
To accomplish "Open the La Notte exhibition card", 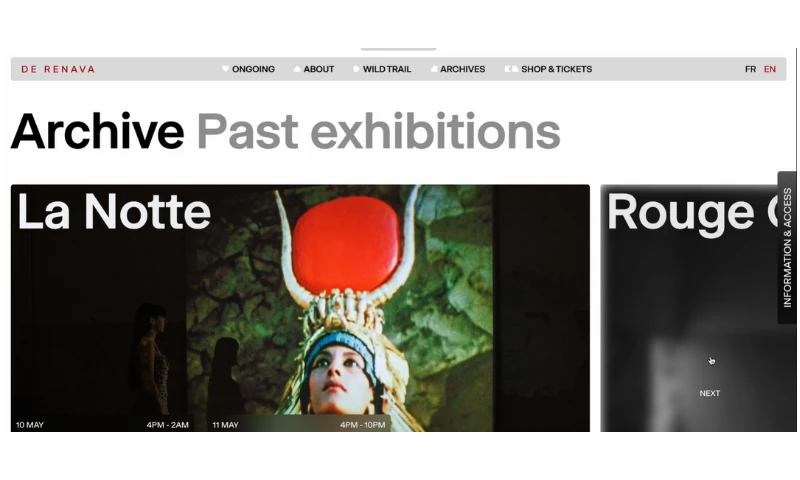I will coord(300,308).
